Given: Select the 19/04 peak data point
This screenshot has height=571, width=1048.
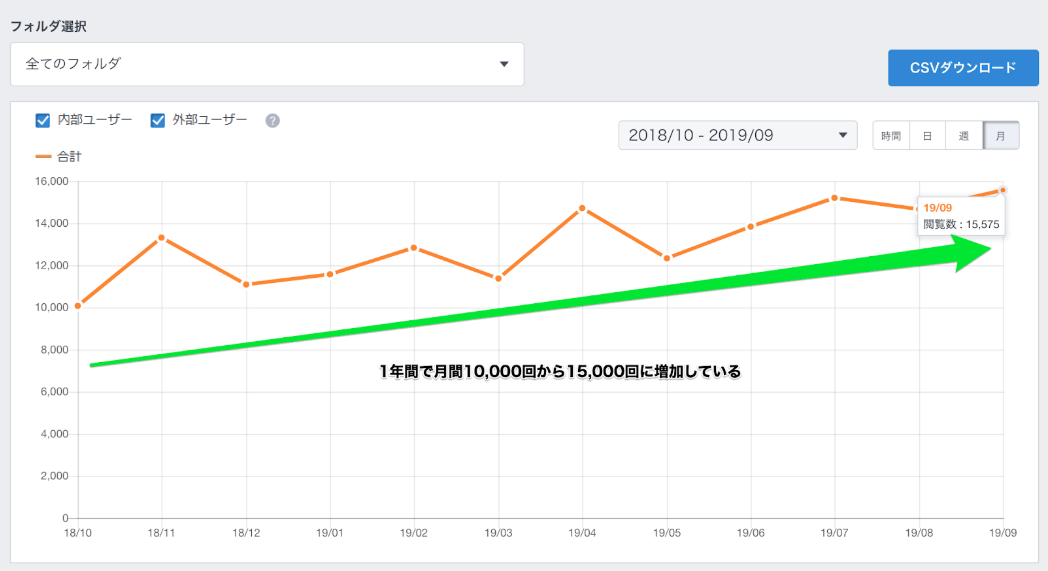Looking at the screenshot, I should [x=582, y=208].
